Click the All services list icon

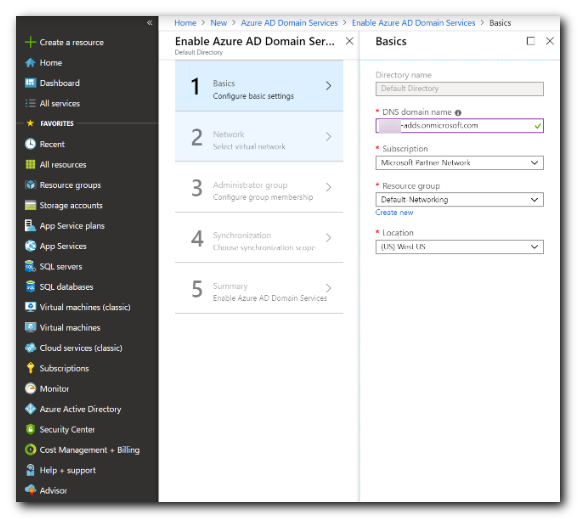click(30, 103)
